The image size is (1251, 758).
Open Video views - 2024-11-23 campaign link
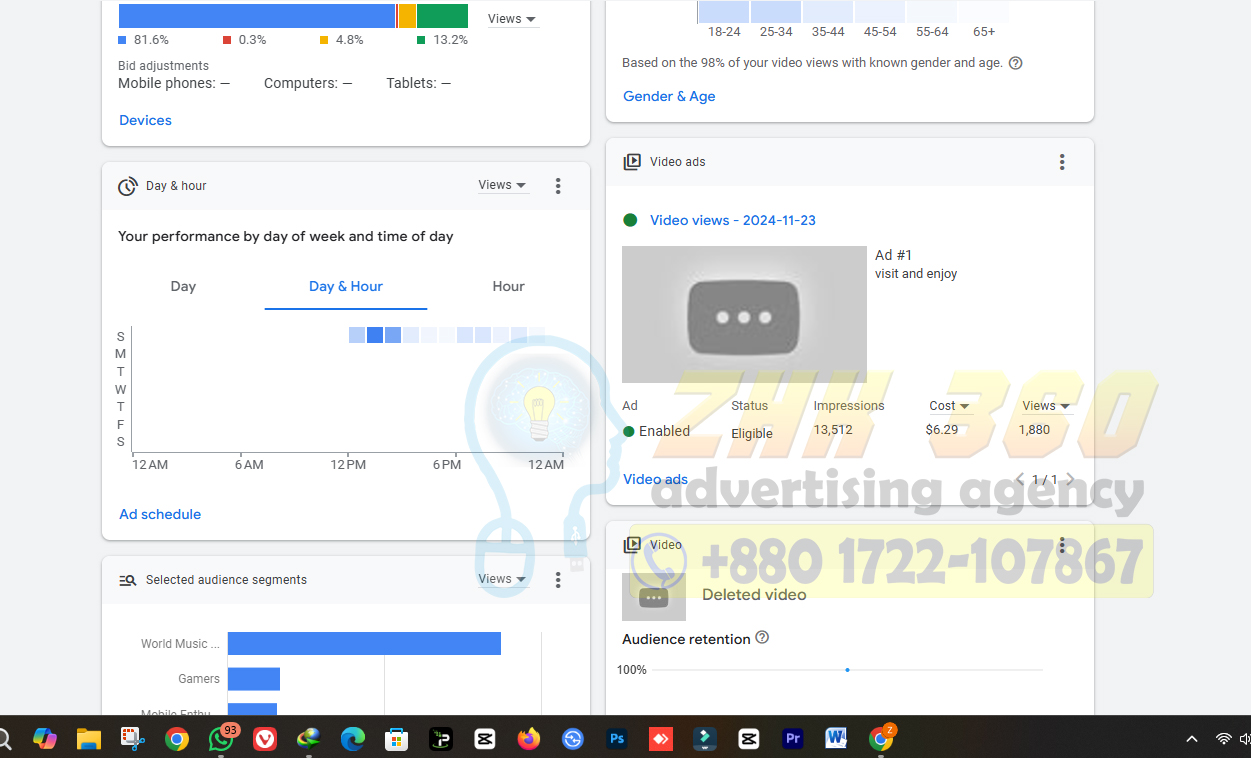(732, 220)
